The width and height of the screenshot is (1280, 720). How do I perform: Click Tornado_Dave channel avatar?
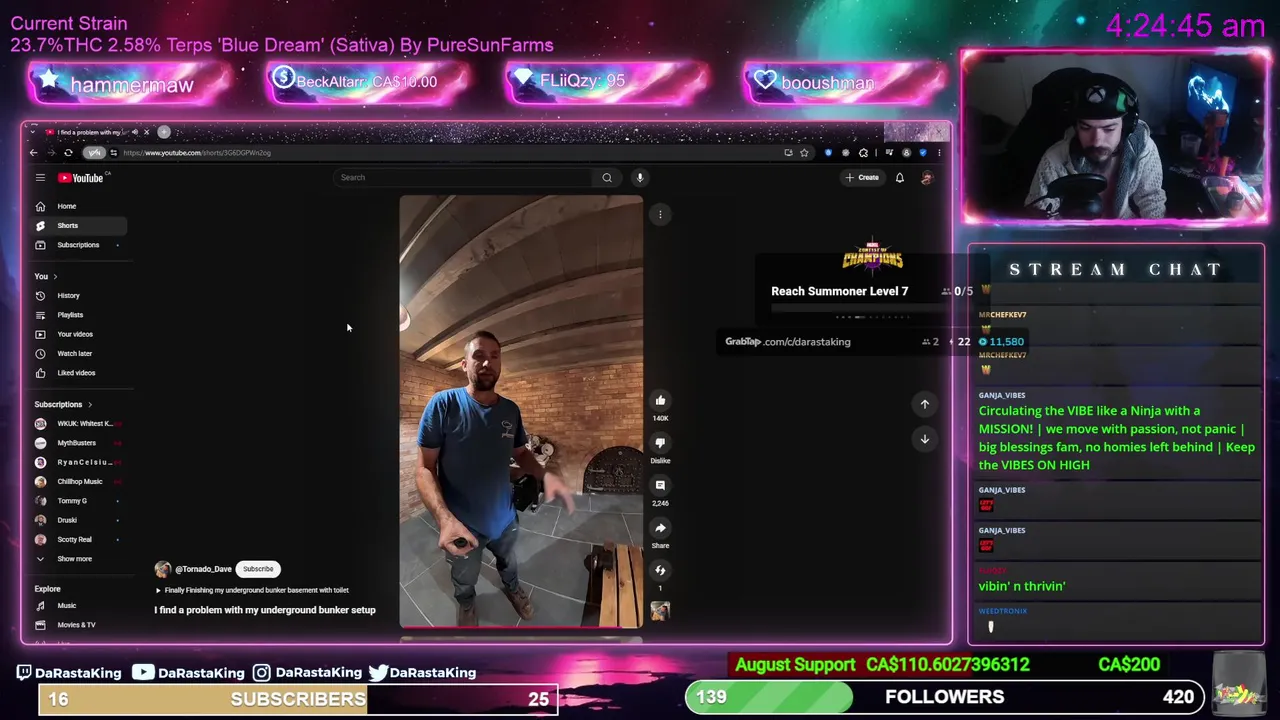pyautogui.click(x=163, y=569)
